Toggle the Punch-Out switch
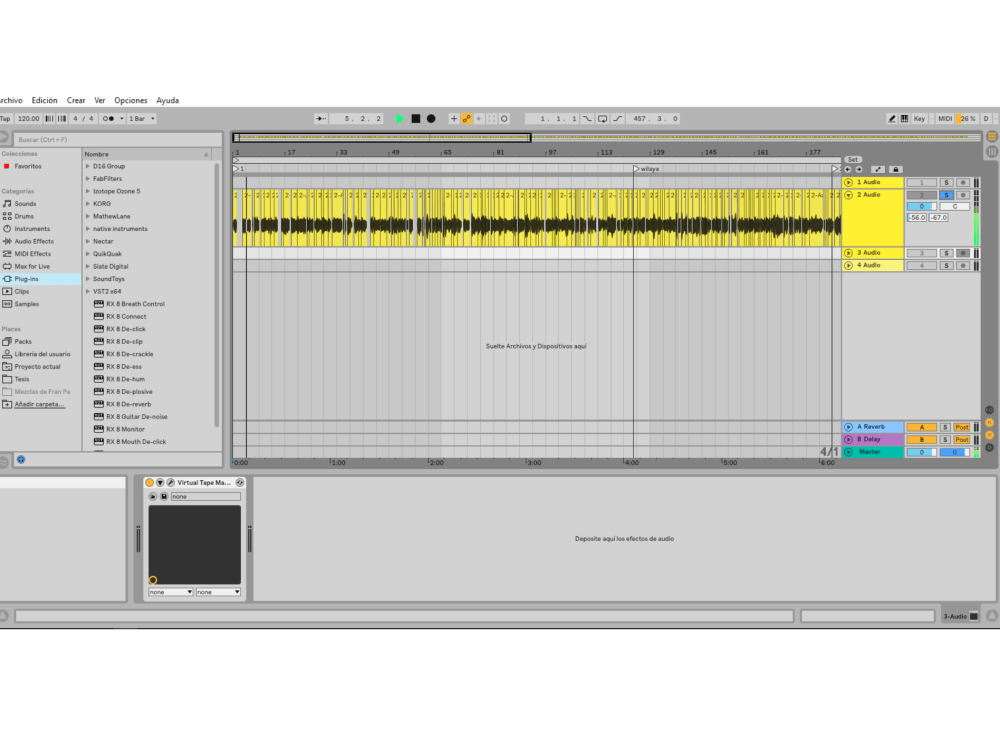The height and width of the screenshot is (750, 1000). pos(617,119)
